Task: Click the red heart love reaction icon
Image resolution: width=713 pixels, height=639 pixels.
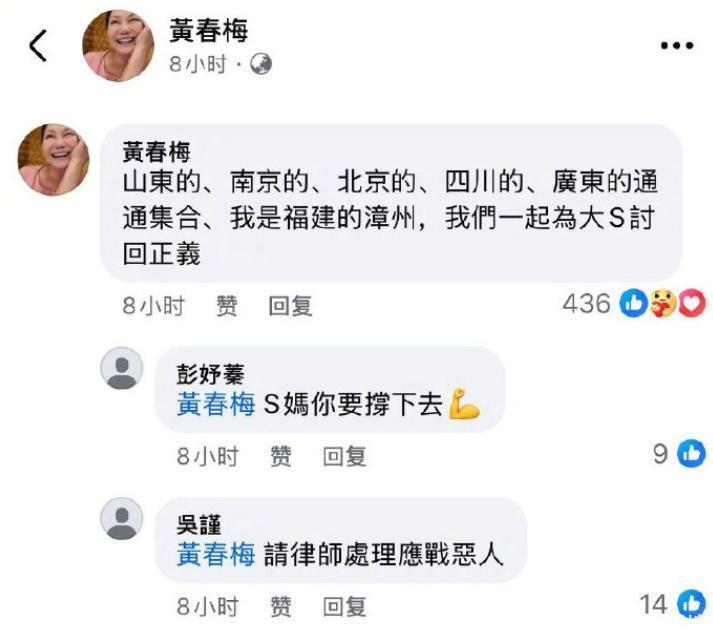Action: pos(692,303)
